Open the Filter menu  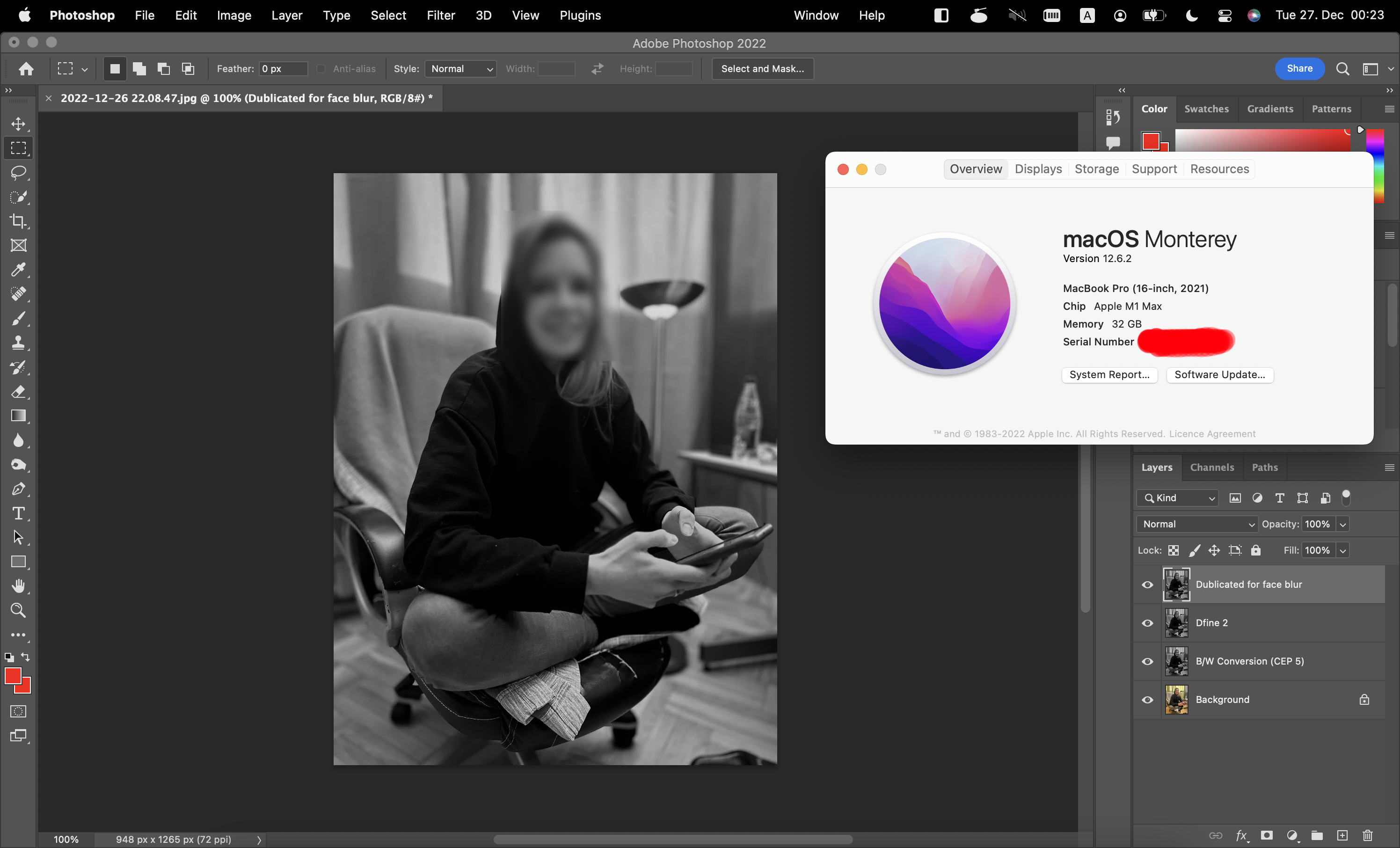point(440,15)
